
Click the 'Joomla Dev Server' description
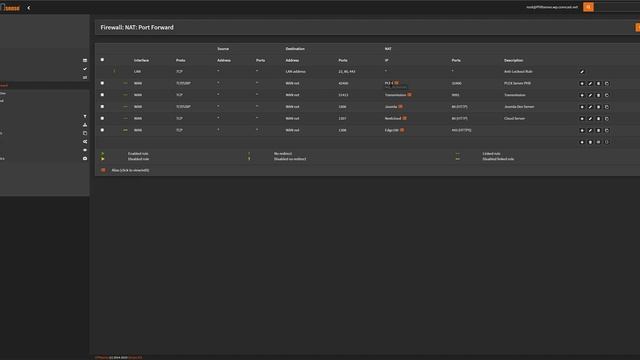click(x=519, y=107)
